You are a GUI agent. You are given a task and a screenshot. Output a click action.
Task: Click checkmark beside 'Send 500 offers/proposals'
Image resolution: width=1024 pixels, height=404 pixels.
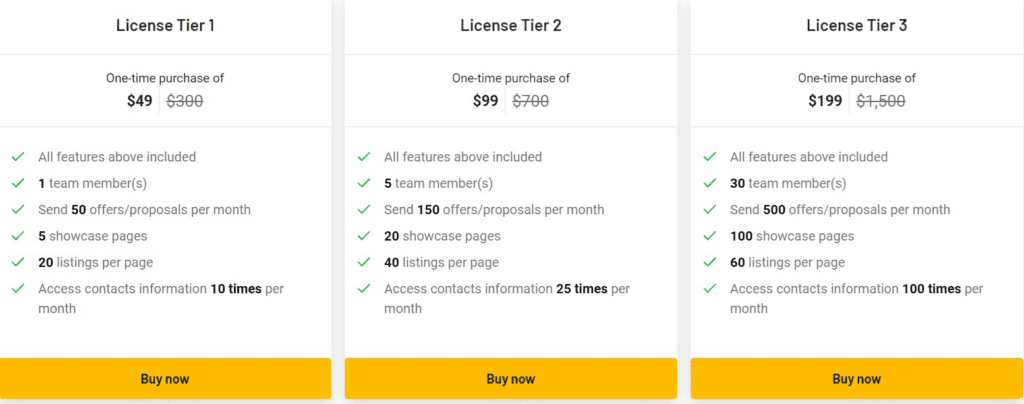(x=710, y=210)
